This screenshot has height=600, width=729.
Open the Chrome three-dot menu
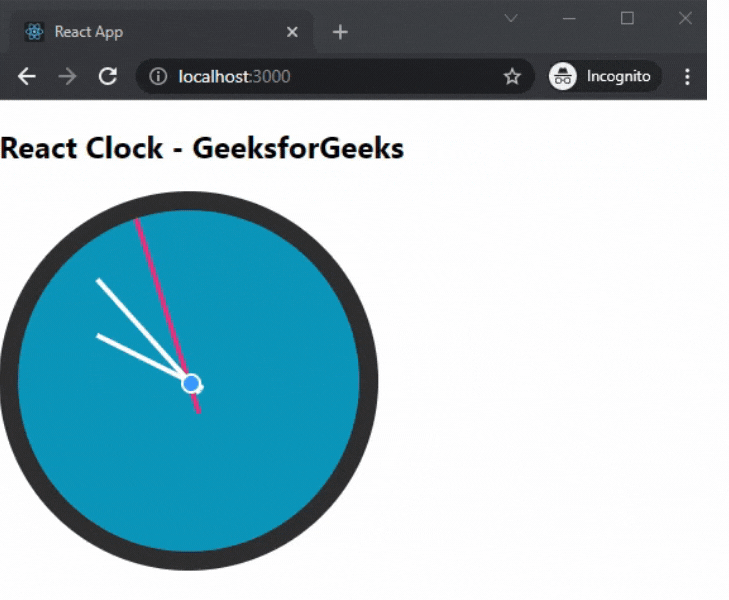click(687, 77)
